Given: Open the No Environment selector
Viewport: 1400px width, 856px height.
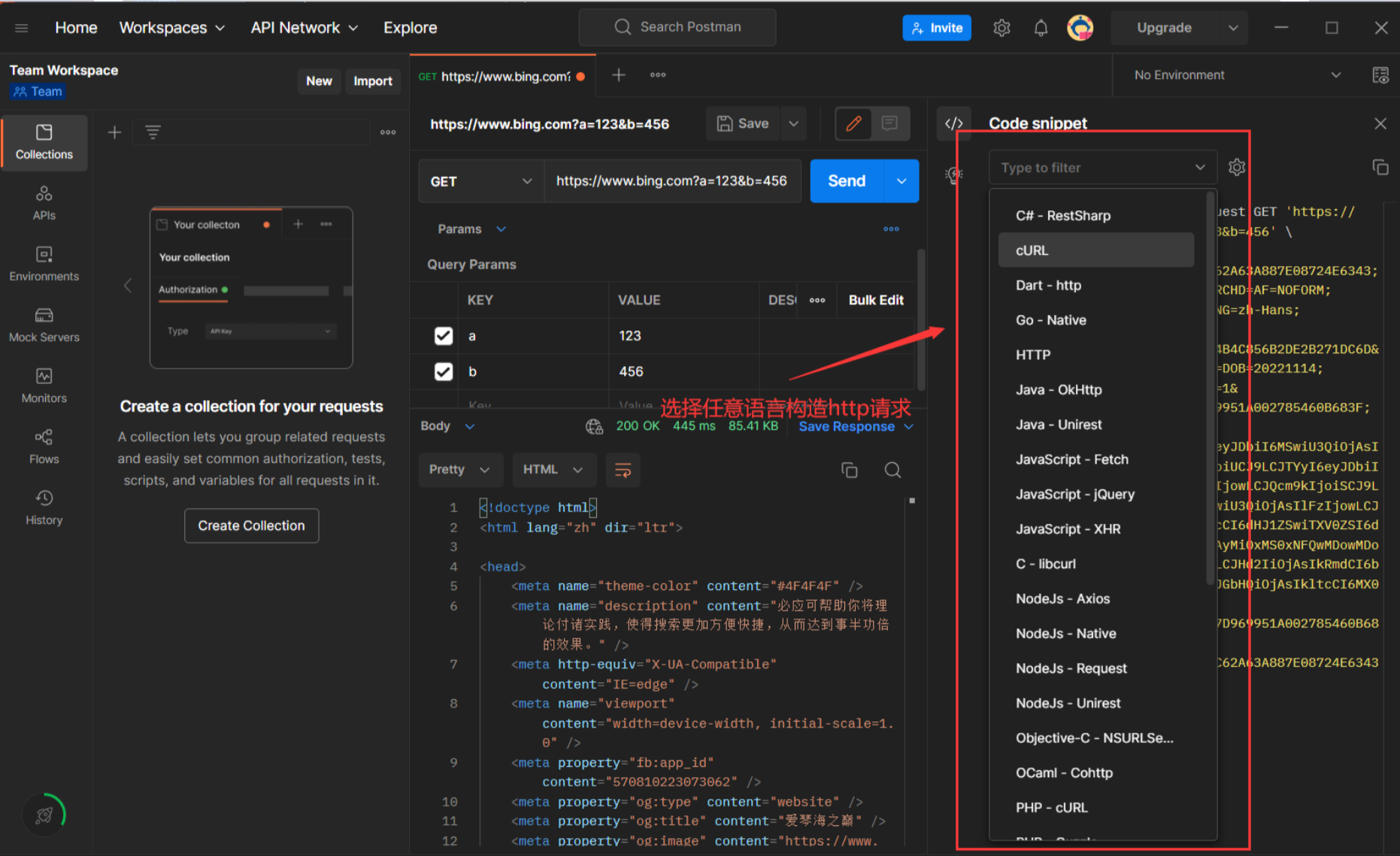Looking at the screenshot, I should tap(1237, 75).
